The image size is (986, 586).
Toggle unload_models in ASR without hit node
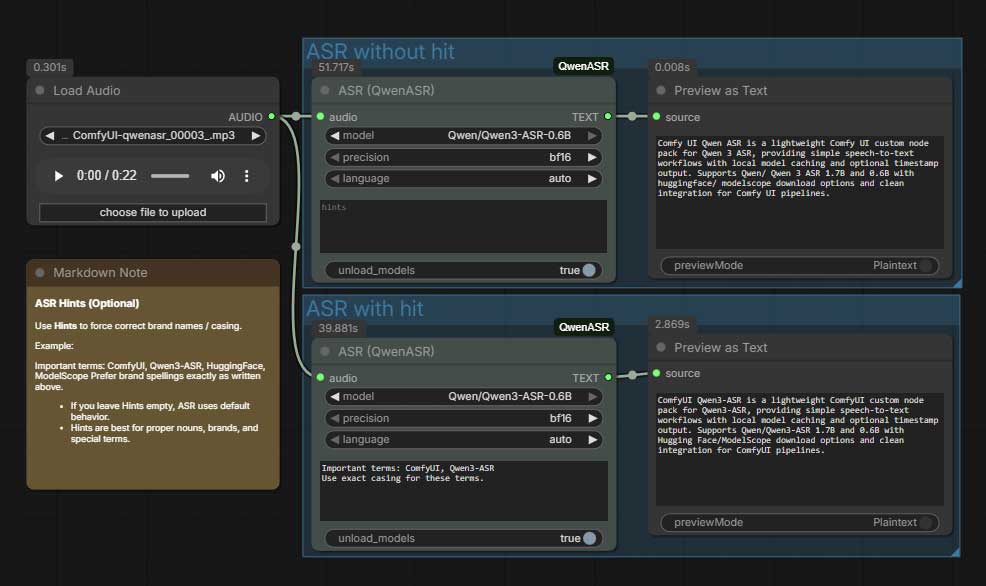[x=463, y=270]
